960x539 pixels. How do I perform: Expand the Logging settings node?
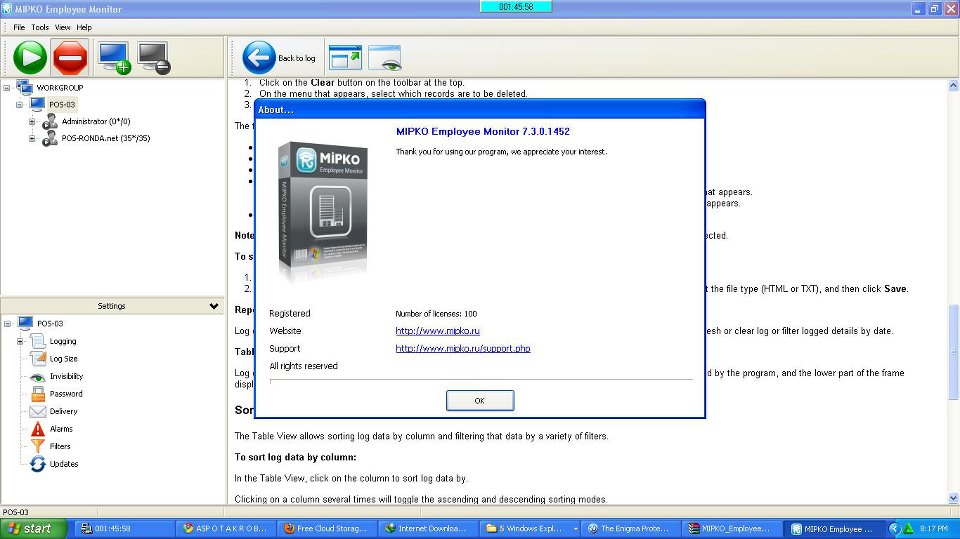(20, 341)
